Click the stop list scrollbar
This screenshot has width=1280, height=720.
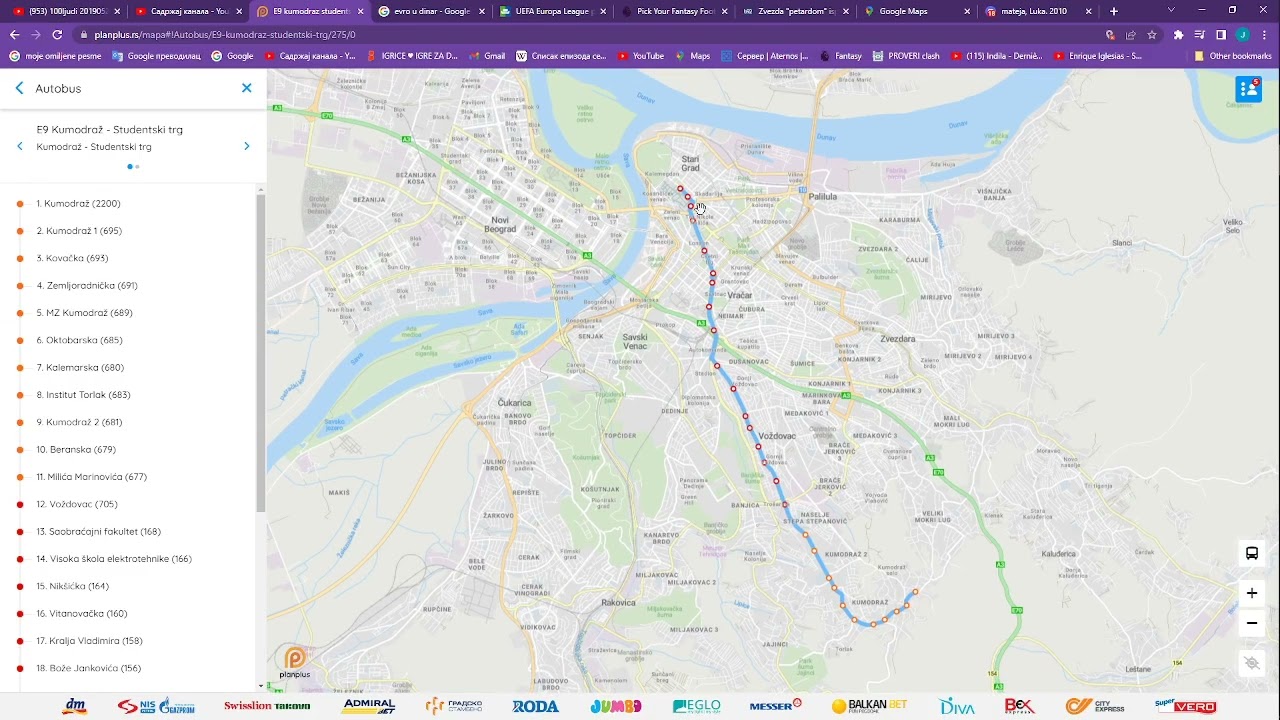click(261, 352)
